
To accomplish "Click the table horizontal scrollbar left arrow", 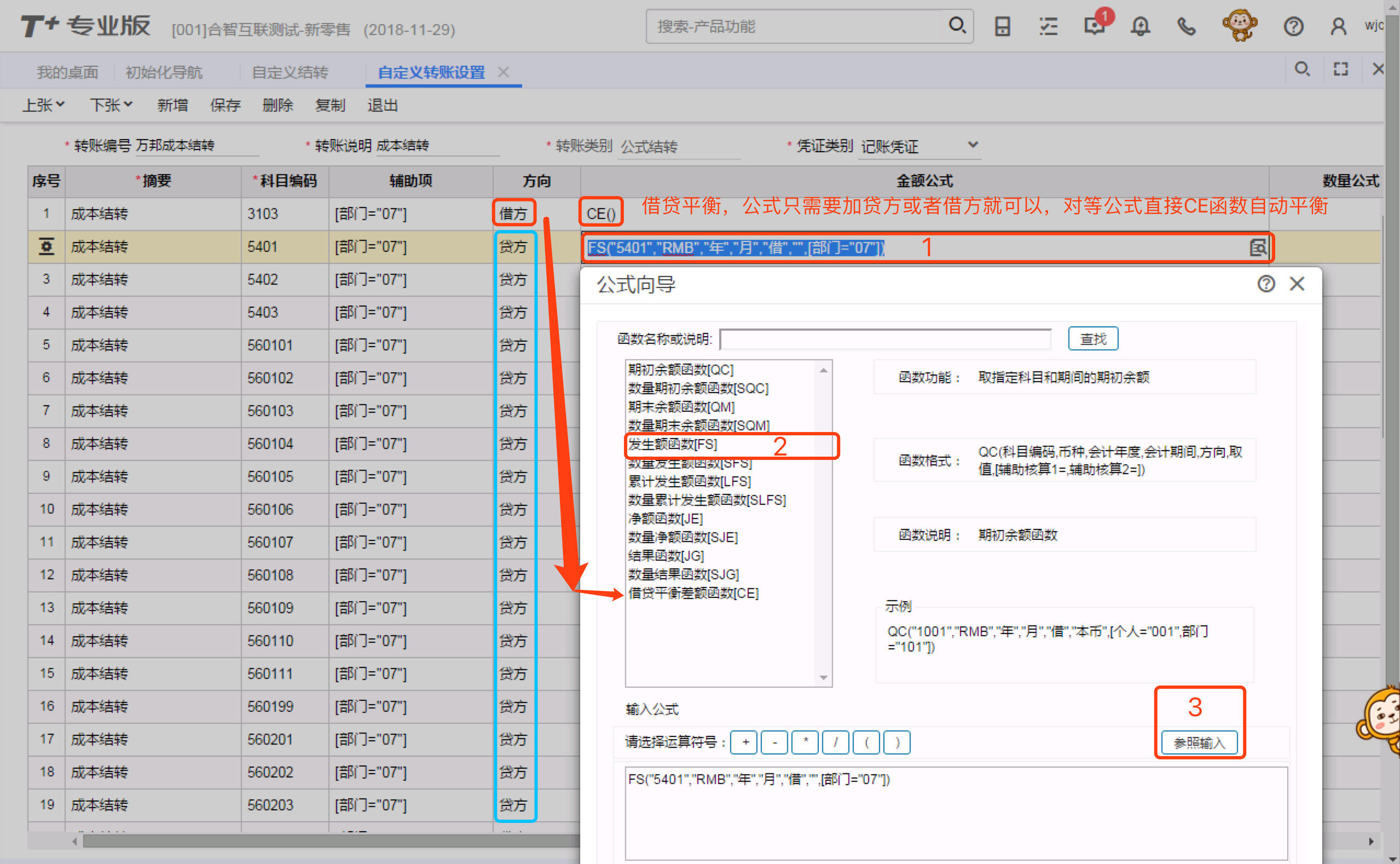I will pyautogui.click(x=74, y=841).
